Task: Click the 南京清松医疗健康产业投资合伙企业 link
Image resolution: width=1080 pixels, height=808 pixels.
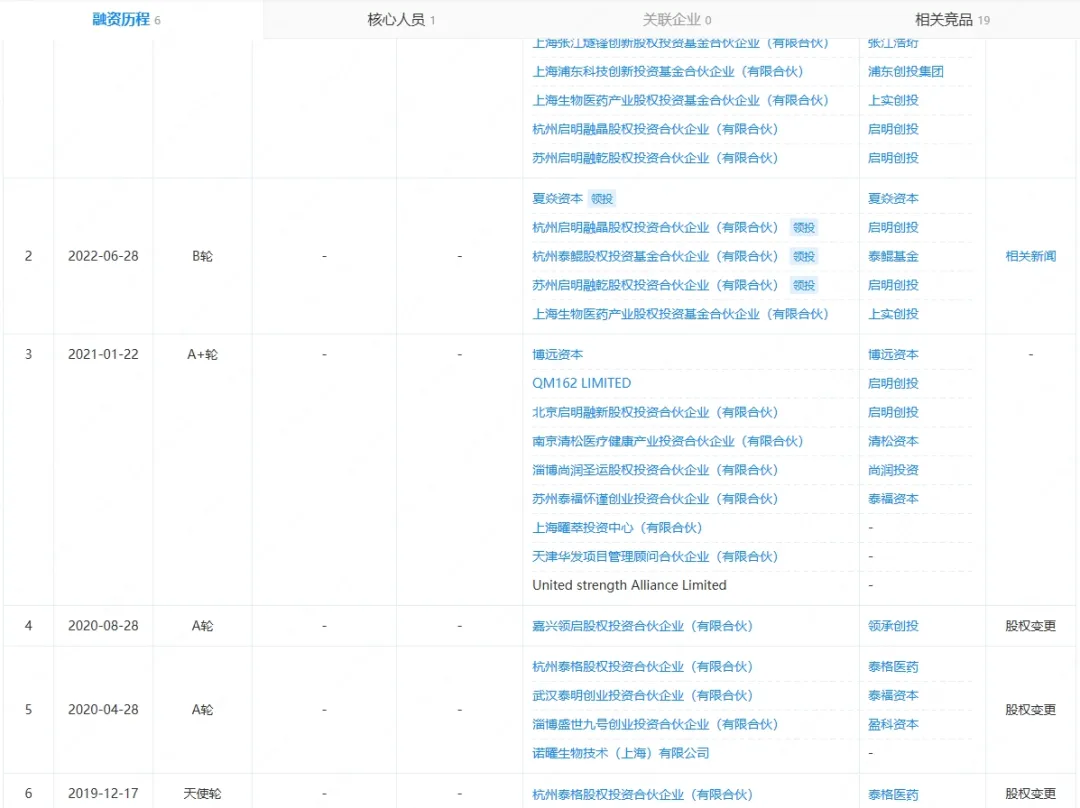Action: point(667,441)
